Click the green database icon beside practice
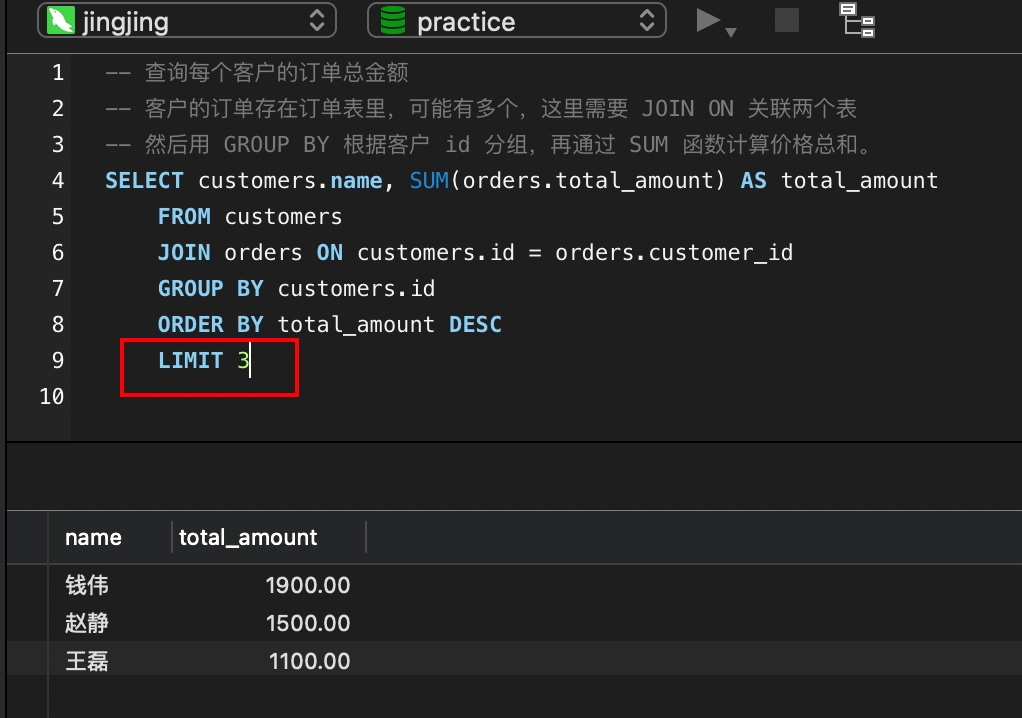This screenshot has width=1022, height=718. (x=393, y=21)
